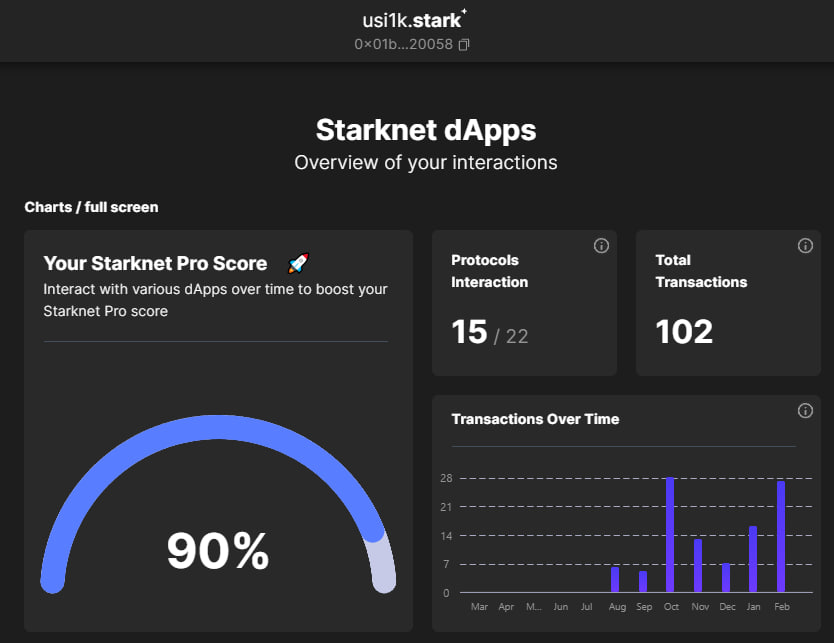Select the February bar in the chart

[781, 537]
